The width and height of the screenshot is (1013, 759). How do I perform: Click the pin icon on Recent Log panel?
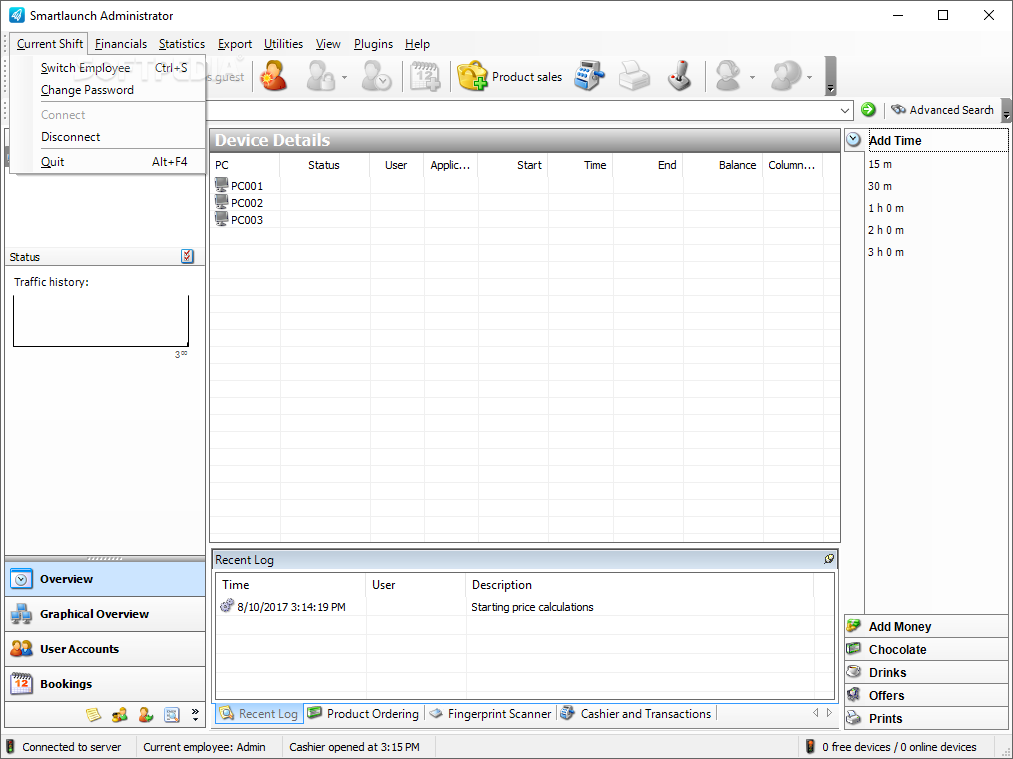click(829, 559)
